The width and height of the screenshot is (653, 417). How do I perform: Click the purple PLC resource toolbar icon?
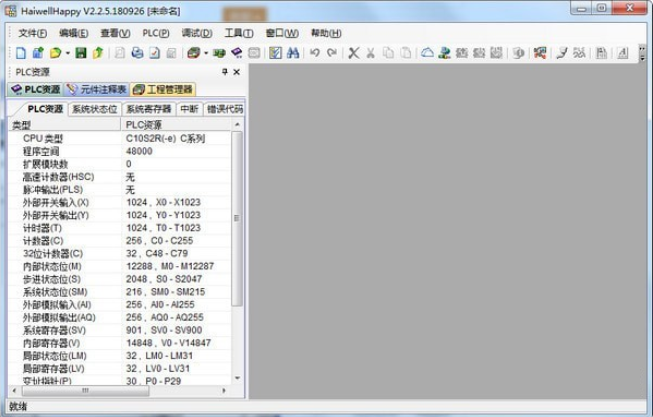click(x=237, y=53)
